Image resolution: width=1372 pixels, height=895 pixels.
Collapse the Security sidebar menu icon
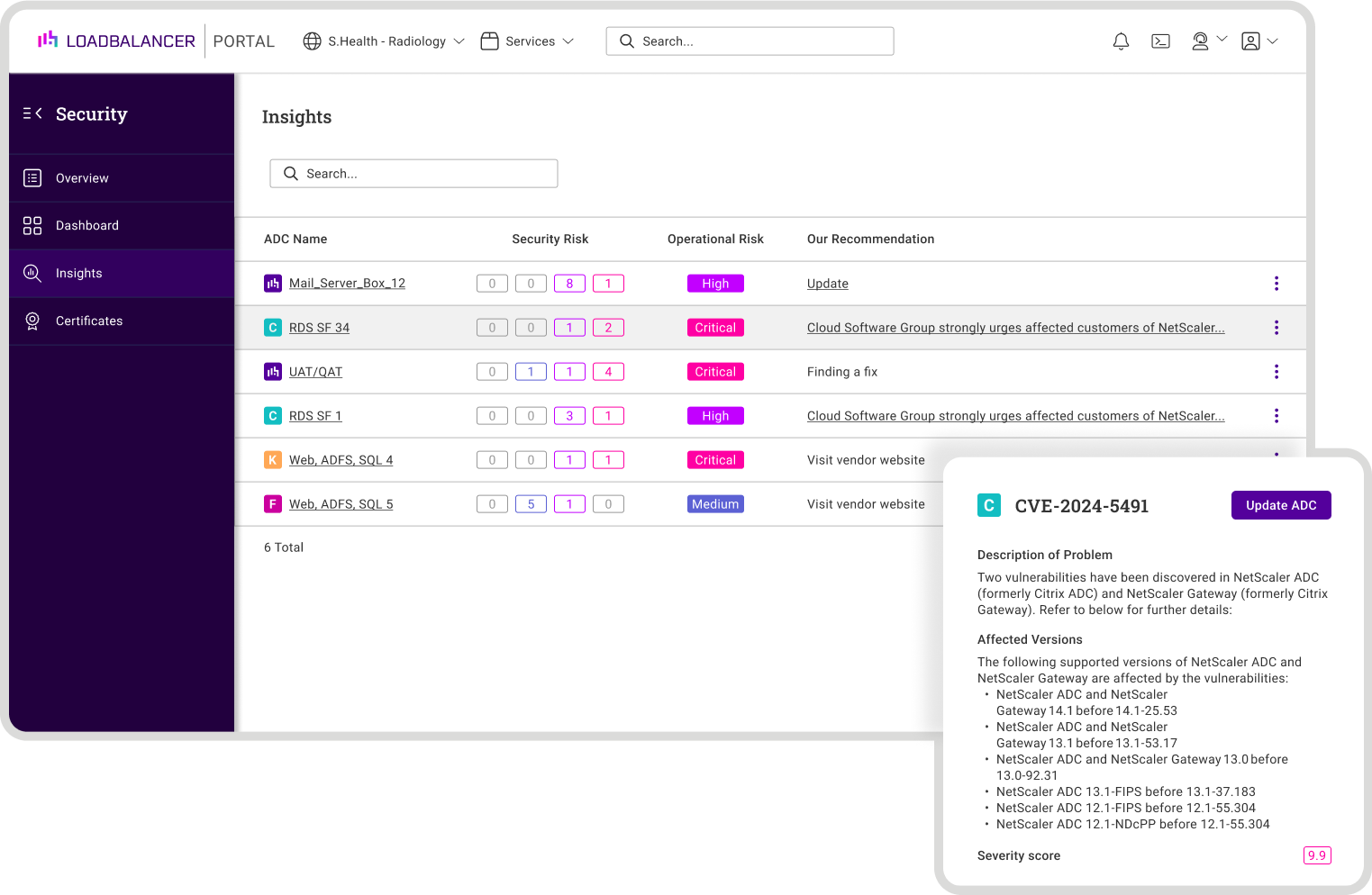pos(32,113)
